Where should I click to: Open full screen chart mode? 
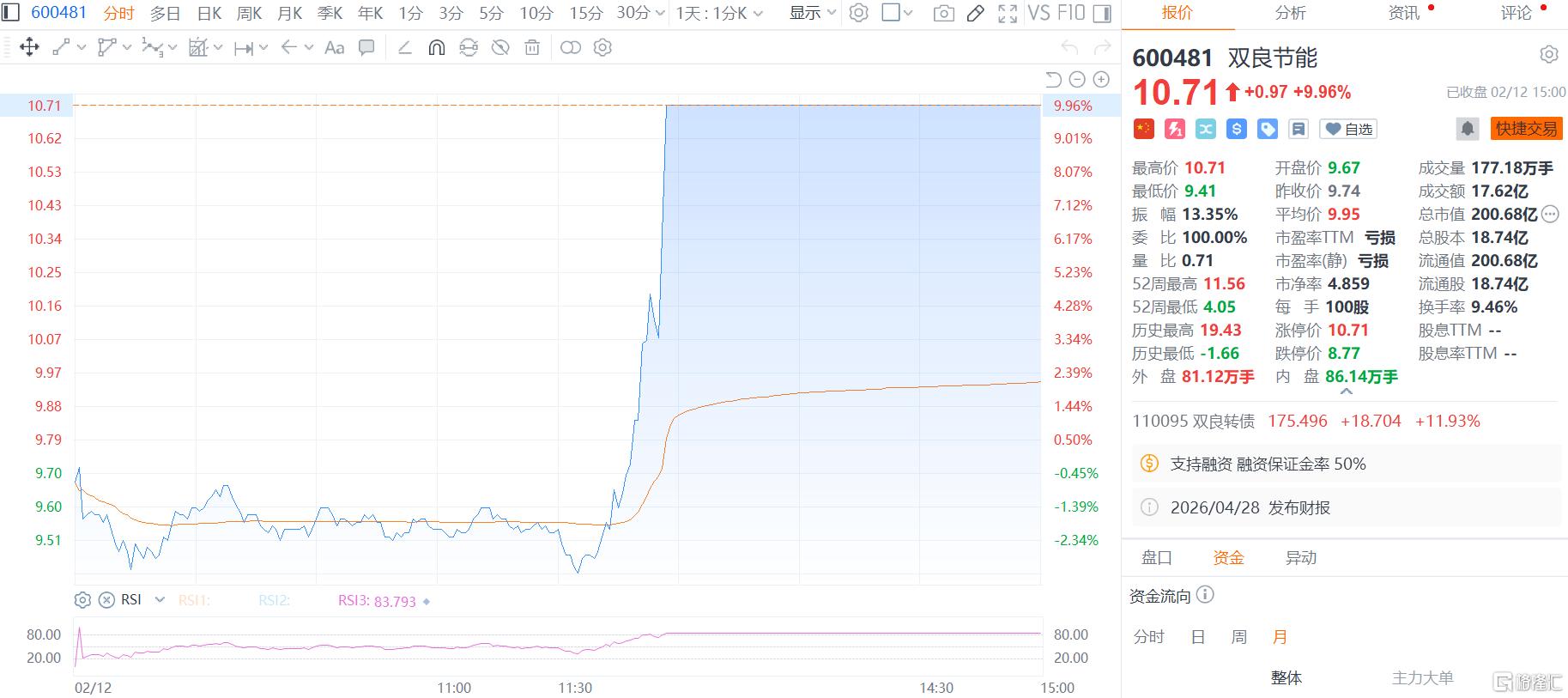tap(1008, 13)
